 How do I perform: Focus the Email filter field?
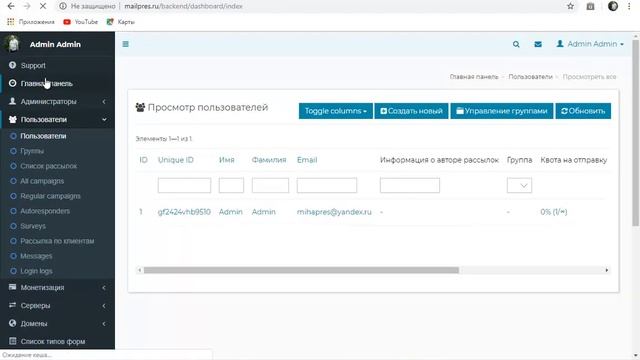coord(327,185)
